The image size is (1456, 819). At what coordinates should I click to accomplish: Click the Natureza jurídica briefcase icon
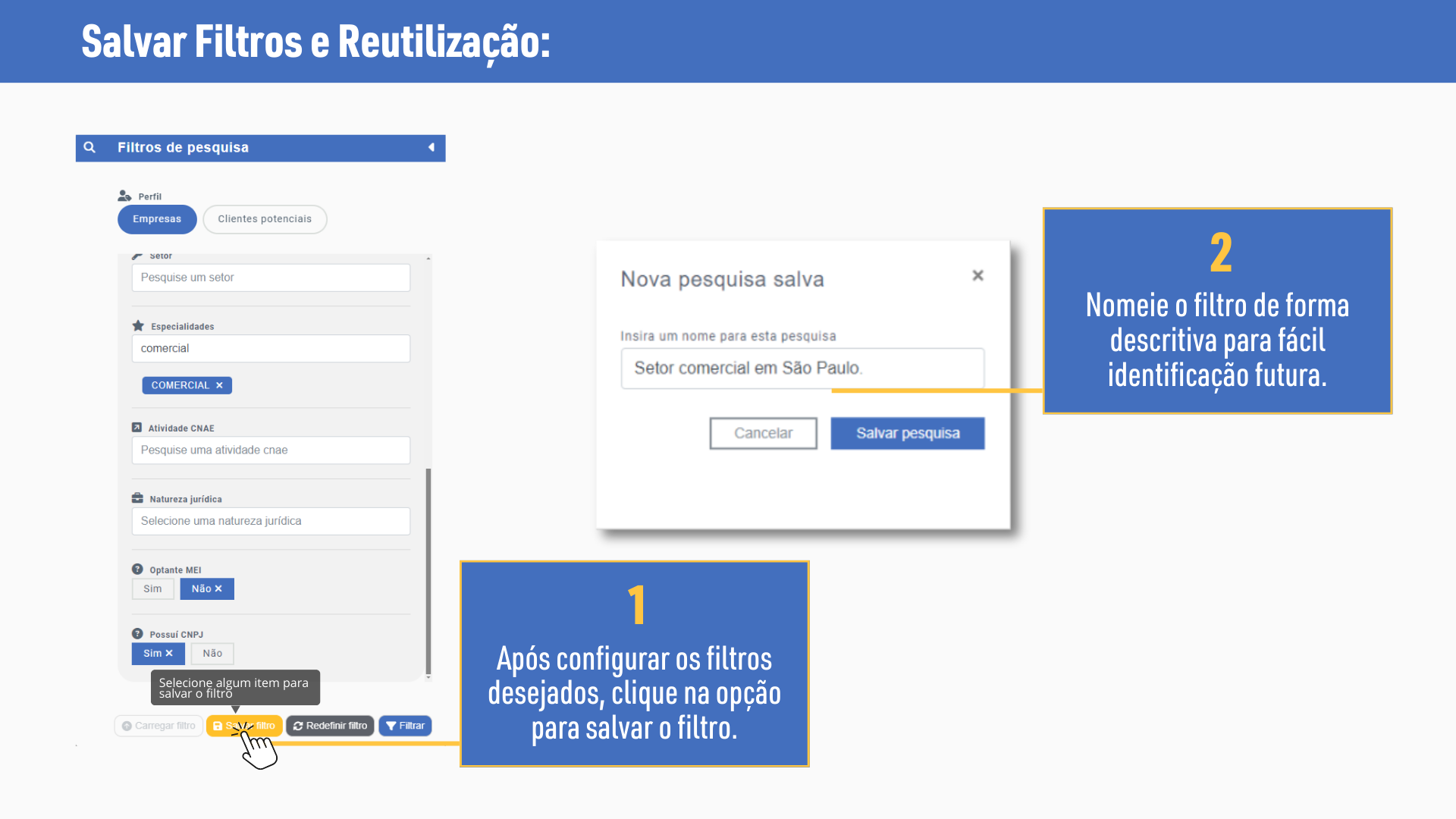tap(137, 498)
